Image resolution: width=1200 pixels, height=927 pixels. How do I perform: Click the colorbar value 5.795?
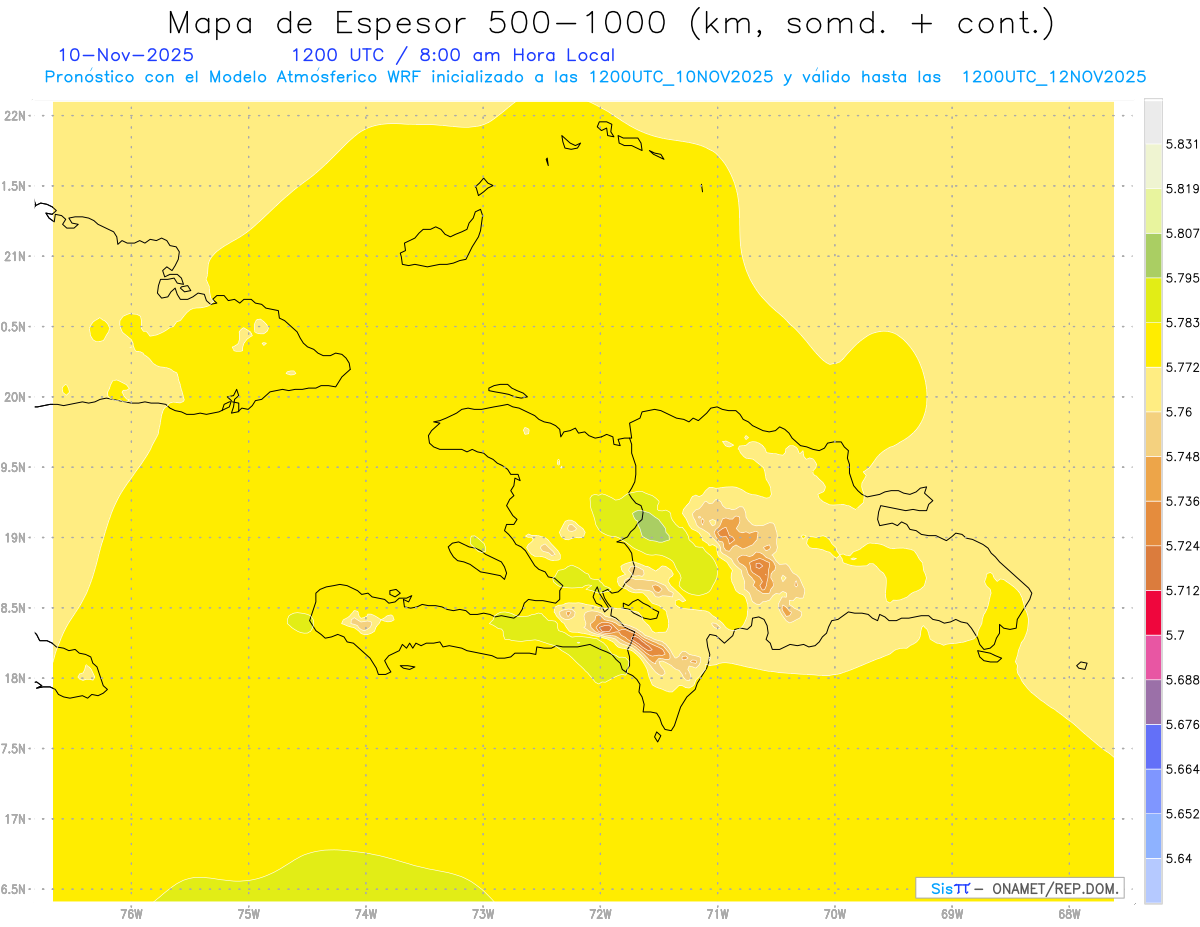pos(1182,278)
